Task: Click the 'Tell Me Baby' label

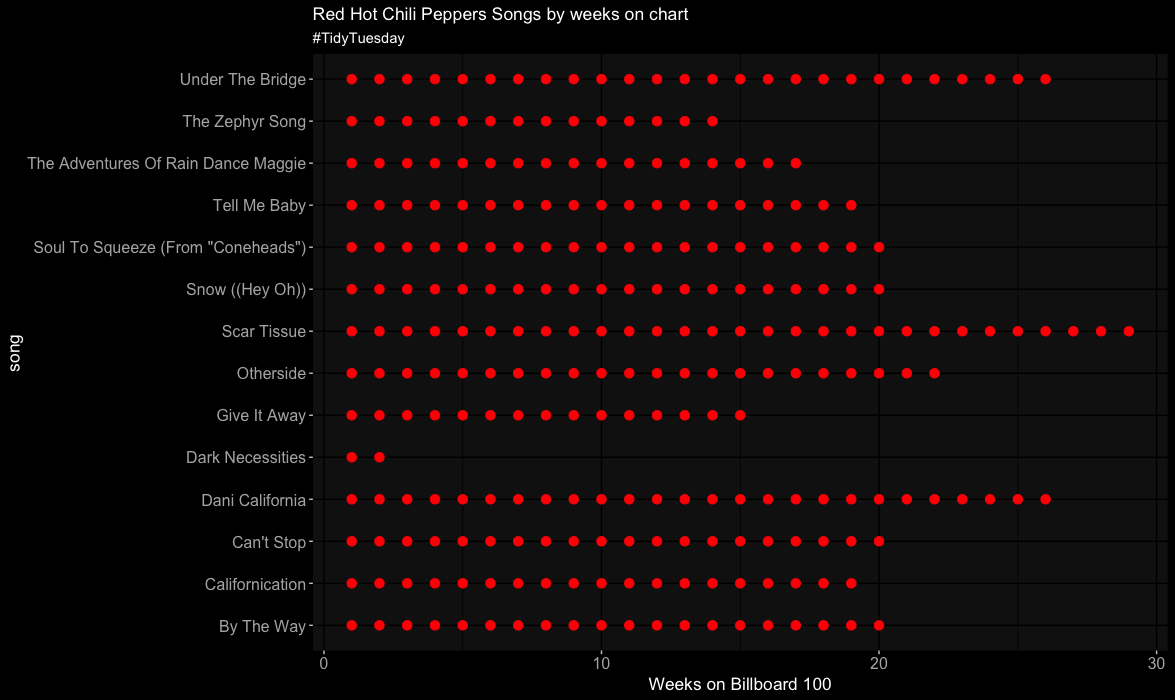Action: pos(259,205)
